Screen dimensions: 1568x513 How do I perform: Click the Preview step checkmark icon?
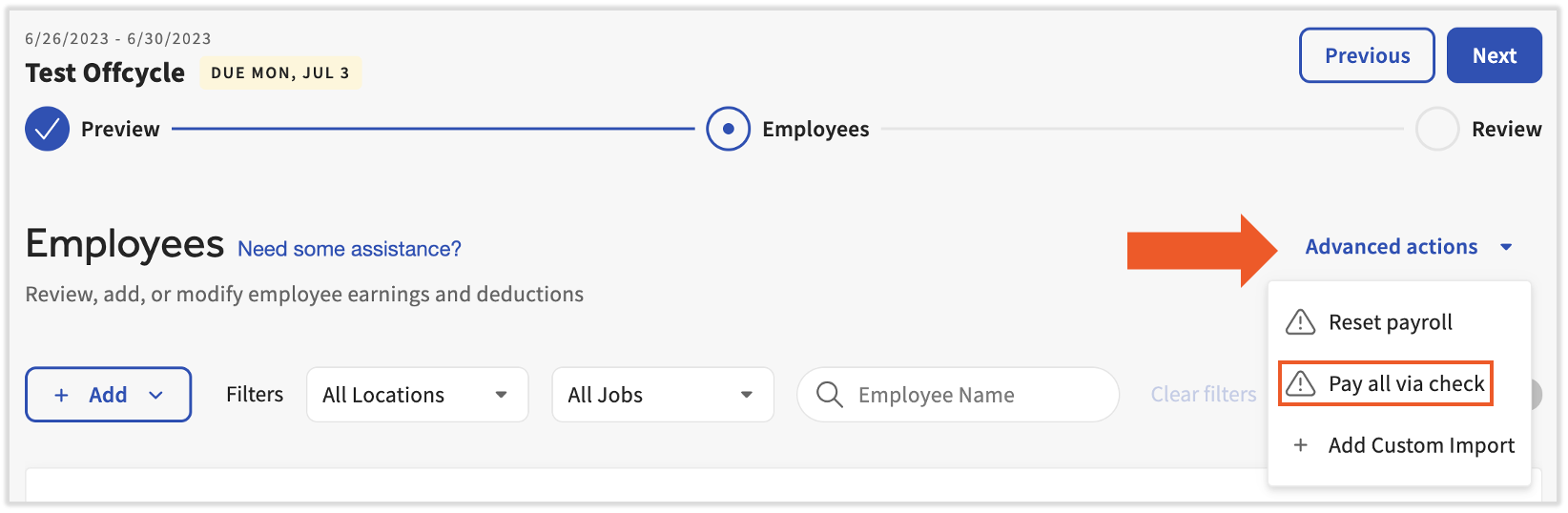tap(47, 130)
